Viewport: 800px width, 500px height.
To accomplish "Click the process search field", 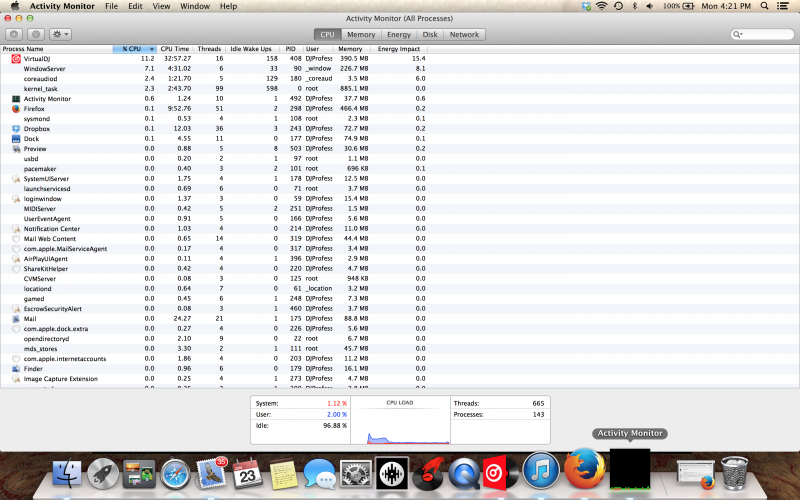I will pos(762,34).
